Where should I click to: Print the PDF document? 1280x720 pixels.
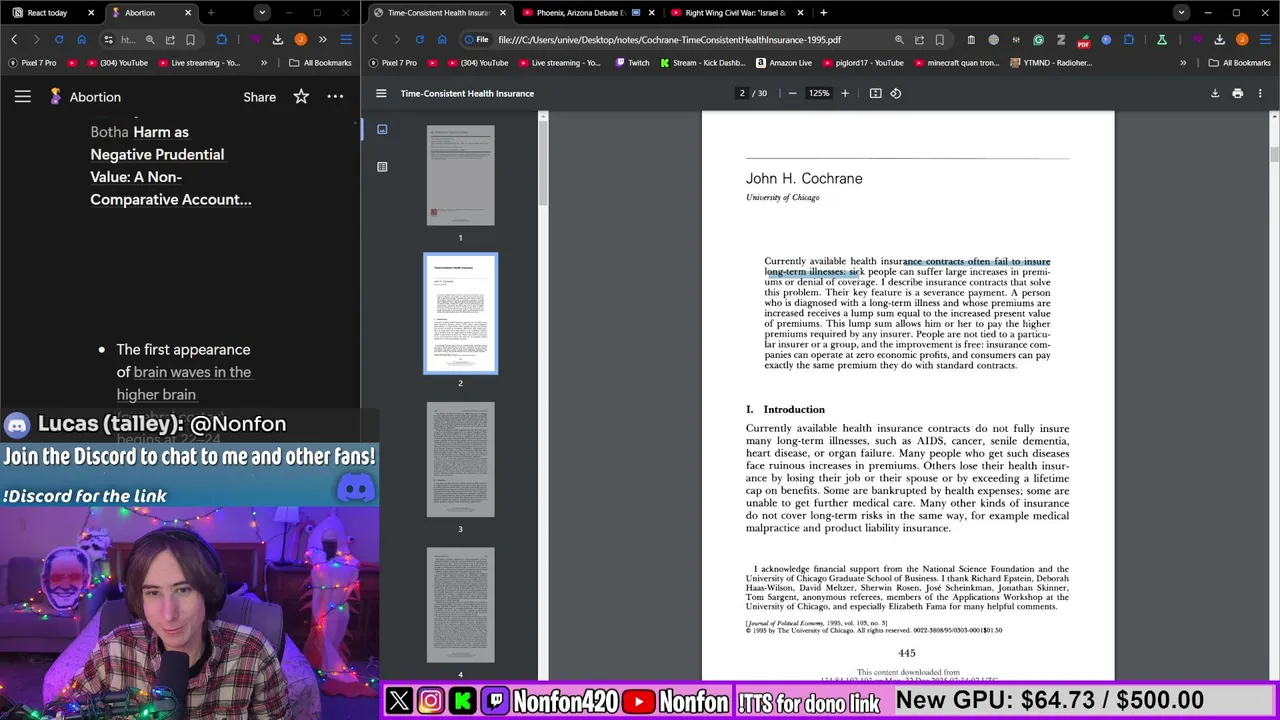(1237, 93)
